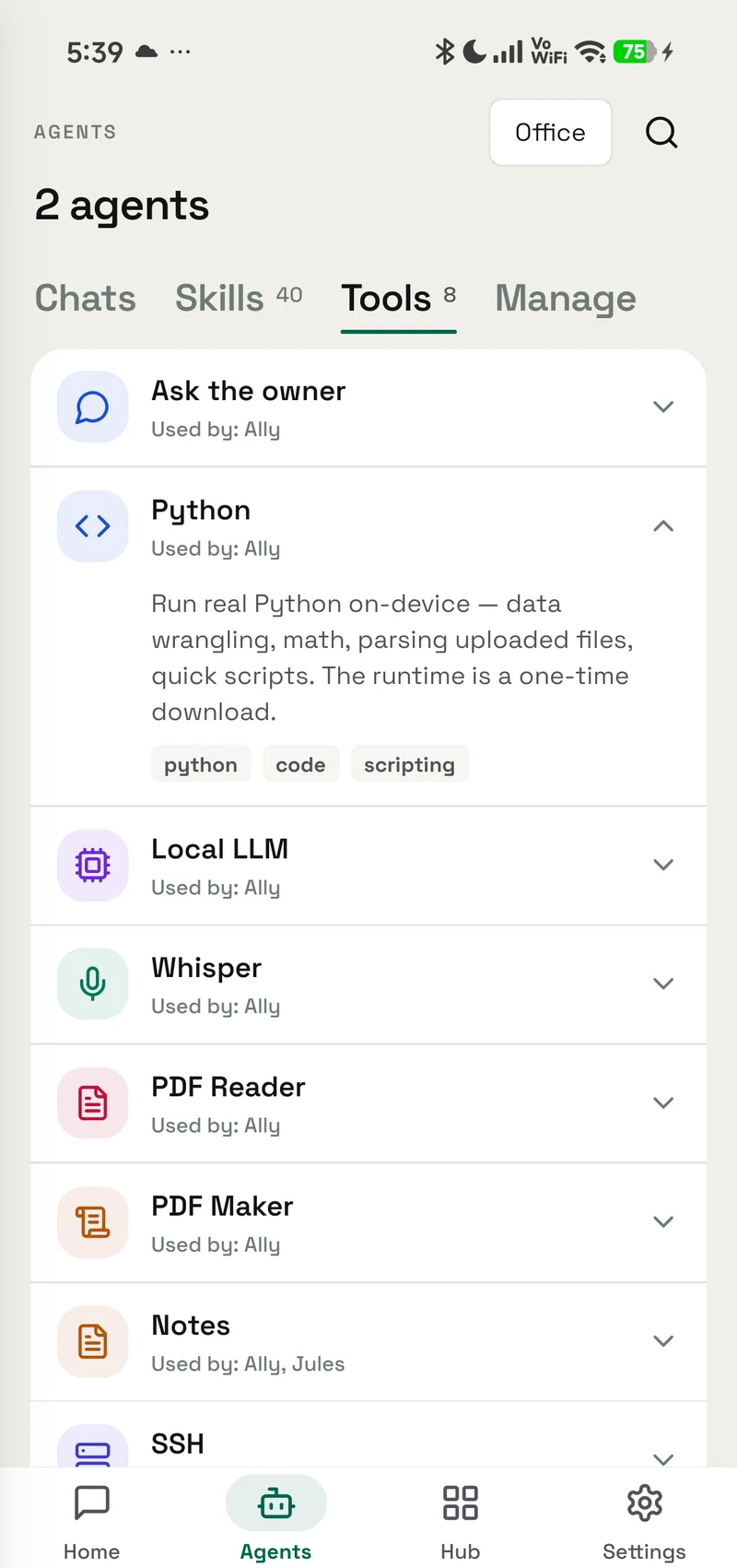Tap the PDF Reader title text

[x=228, y=1087]
